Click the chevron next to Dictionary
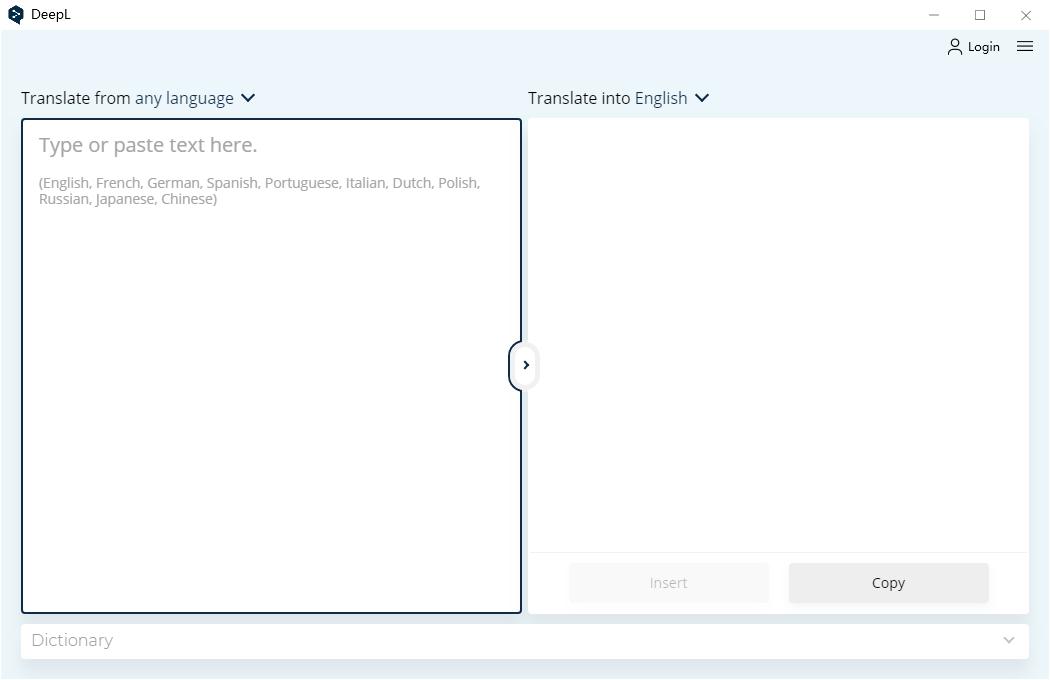Image resolution: width=1050 pixels, height=680 pixels. coord(1008,640)
